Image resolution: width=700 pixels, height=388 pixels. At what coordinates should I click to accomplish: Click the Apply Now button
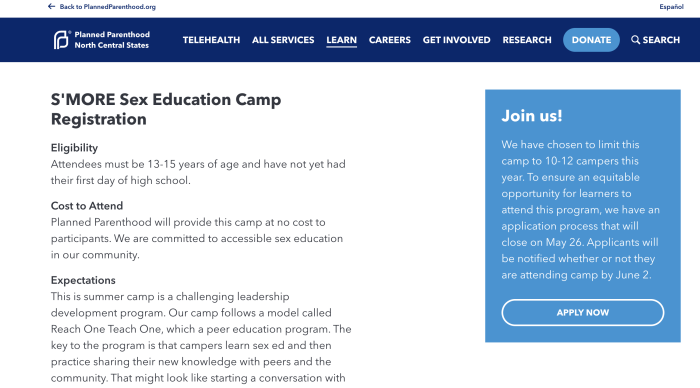pos(583,313)
